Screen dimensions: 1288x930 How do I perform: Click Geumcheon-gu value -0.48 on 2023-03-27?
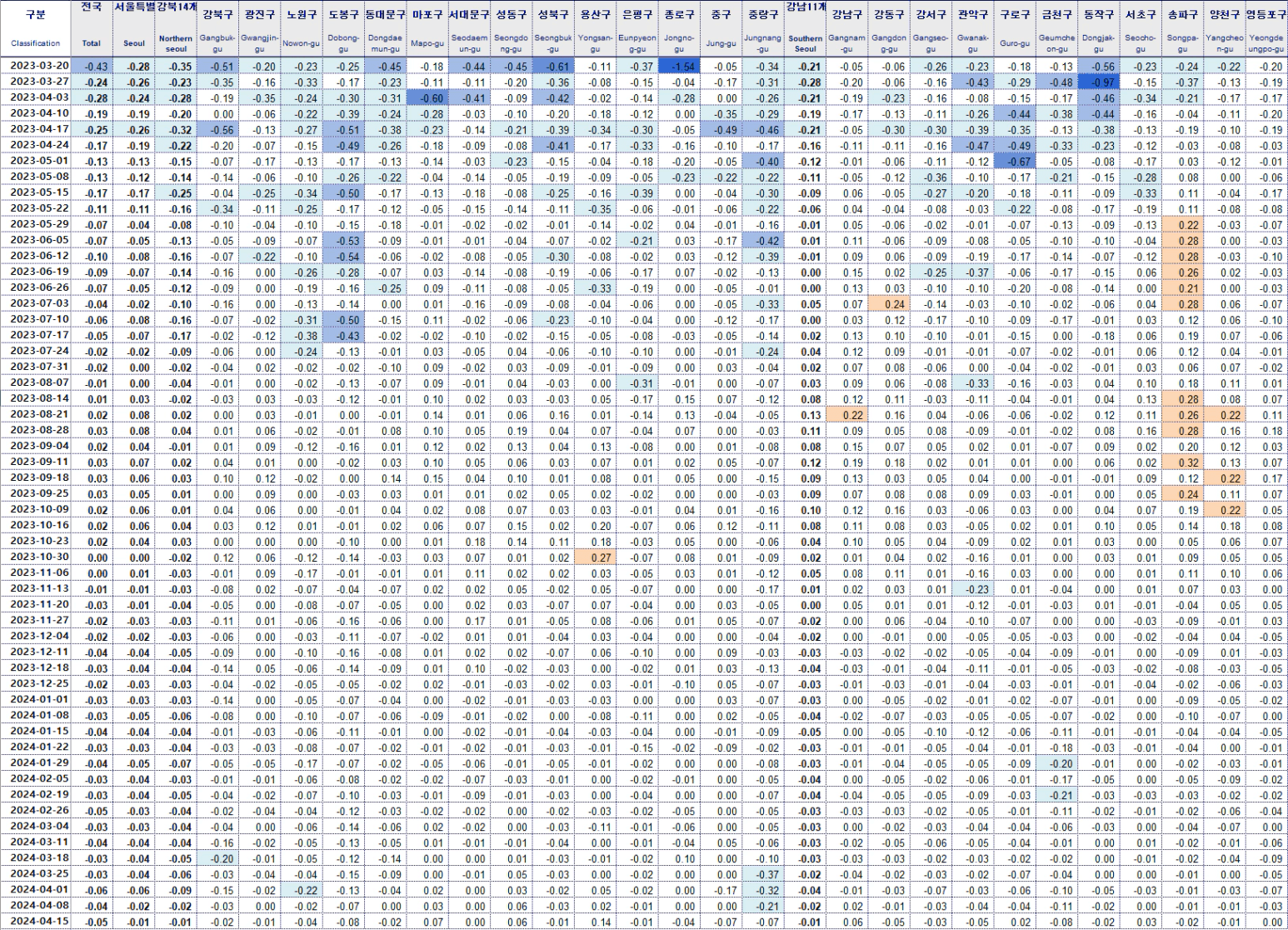click(1056, 82)
